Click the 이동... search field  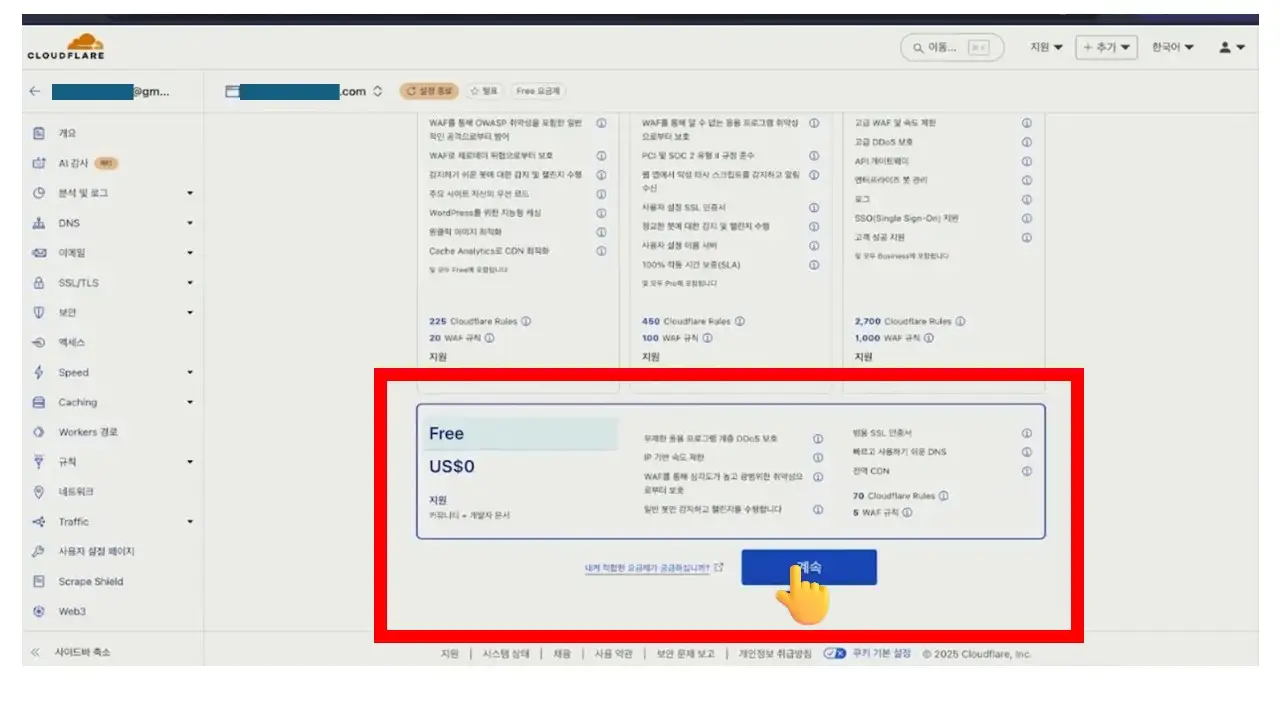coord(952,47)
